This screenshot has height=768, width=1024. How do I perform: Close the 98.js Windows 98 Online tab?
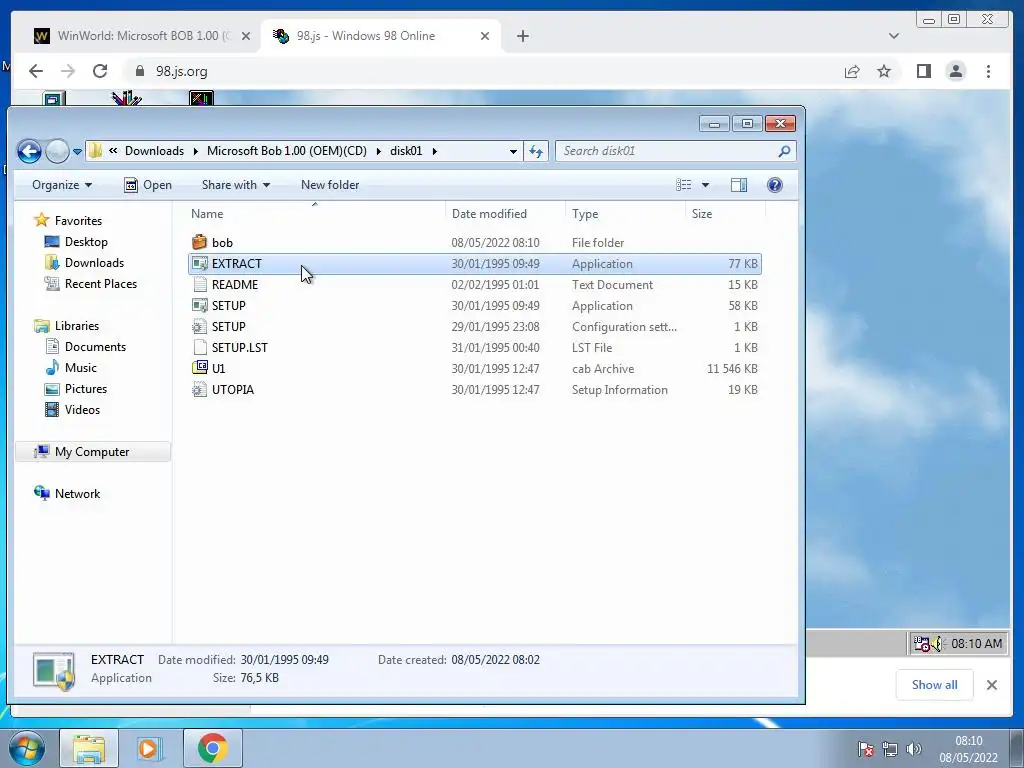[485, 36]
